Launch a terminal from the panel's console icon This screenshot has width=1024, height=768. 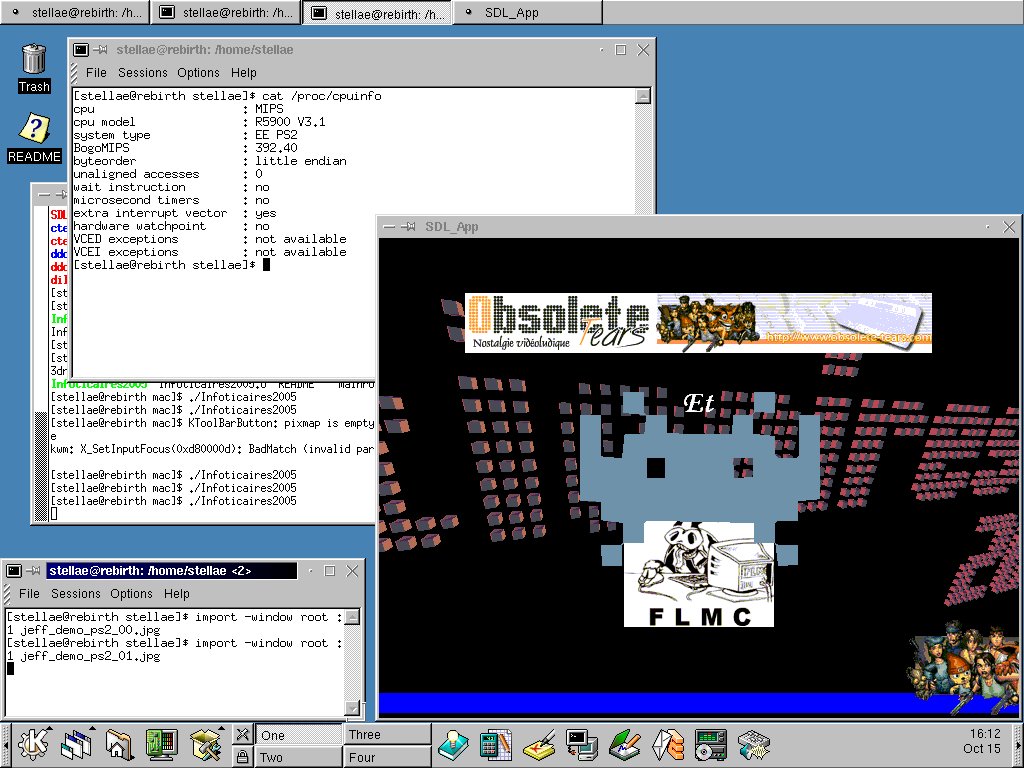581,744
